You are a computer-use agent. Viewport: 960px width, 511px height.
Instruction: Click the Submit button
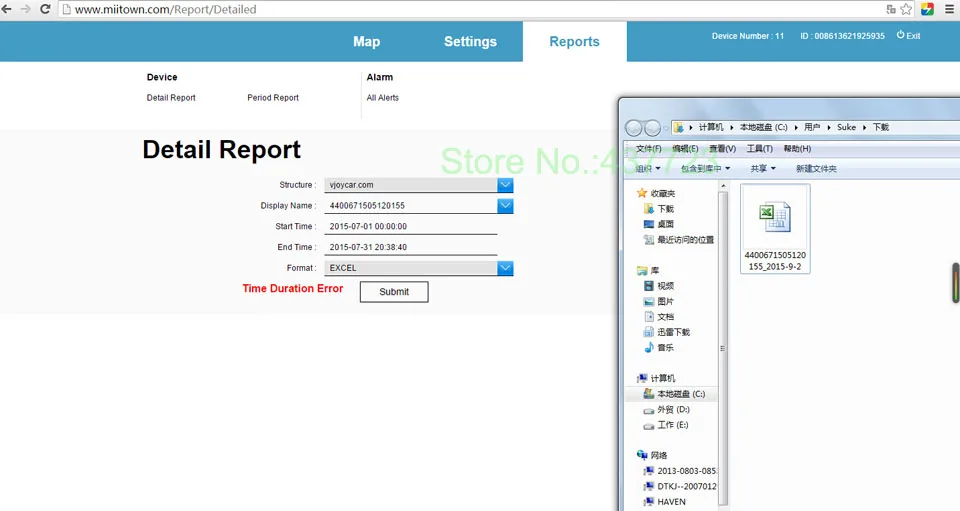(394, 292)
